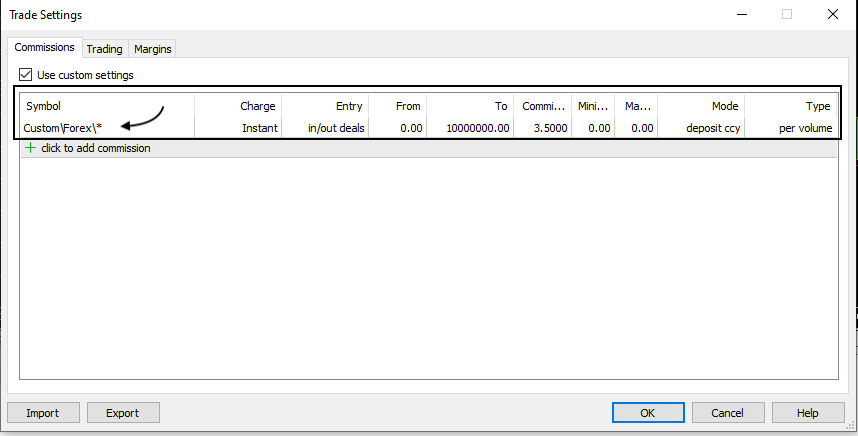Close the Trade Settings dialog window
858x436 pixels.
pos(833,15)
